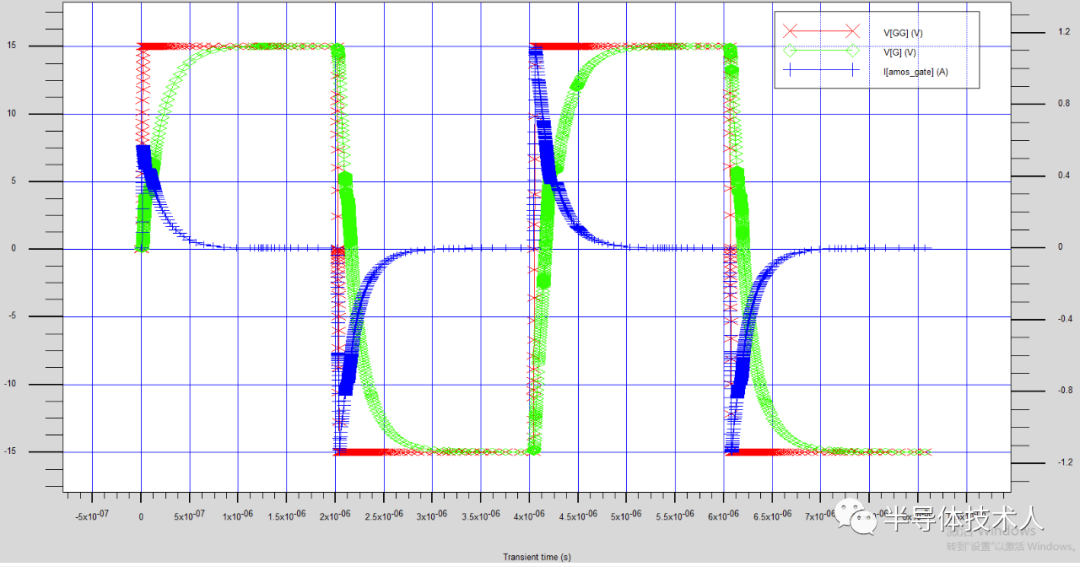Click the 2.5x10-06 x-axis tick label
This screenshot has height=567, width=1080.
click(383, 515)
